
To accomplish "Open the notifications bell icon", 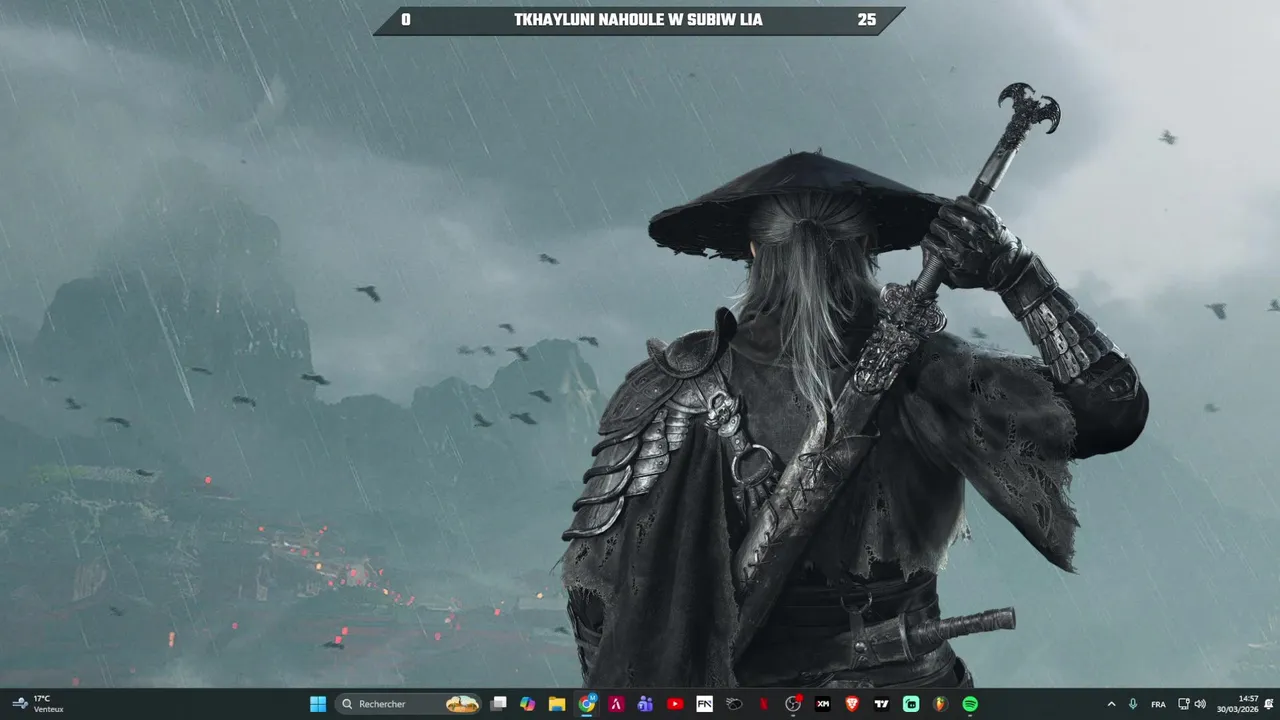I will [1268, 704].
